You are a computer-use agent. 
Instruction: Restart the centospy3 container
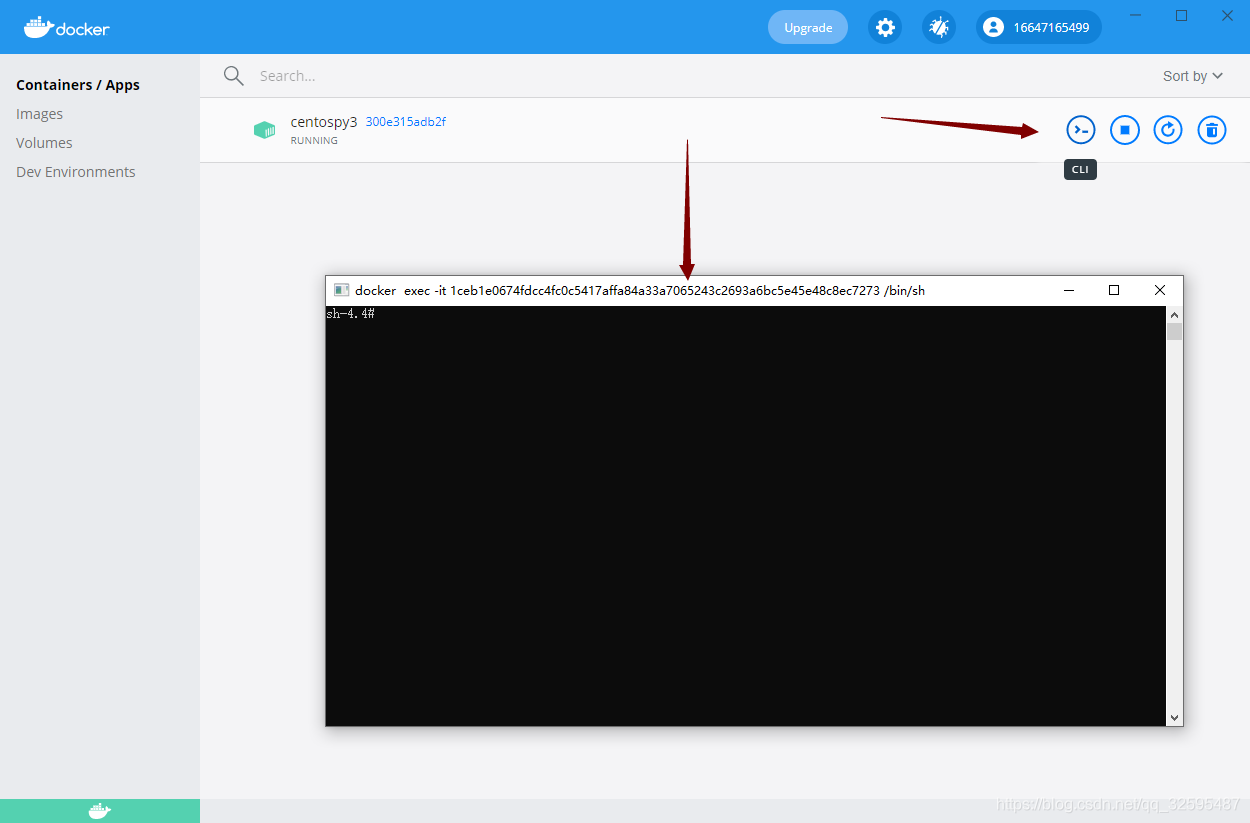1168,129
